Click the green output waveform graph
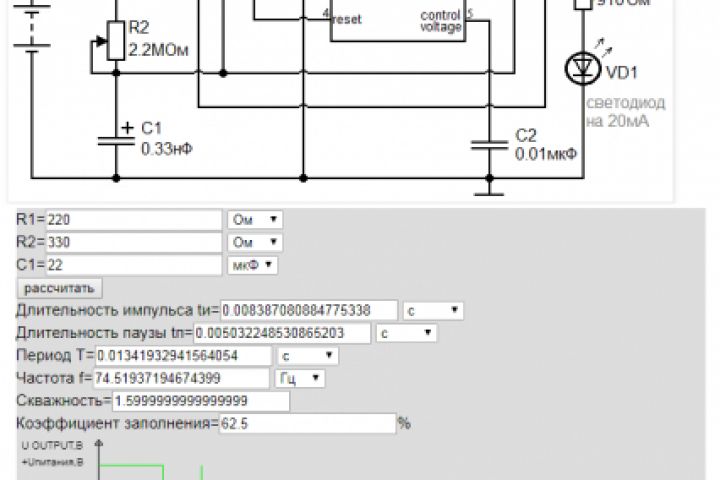 pos(152,472)
